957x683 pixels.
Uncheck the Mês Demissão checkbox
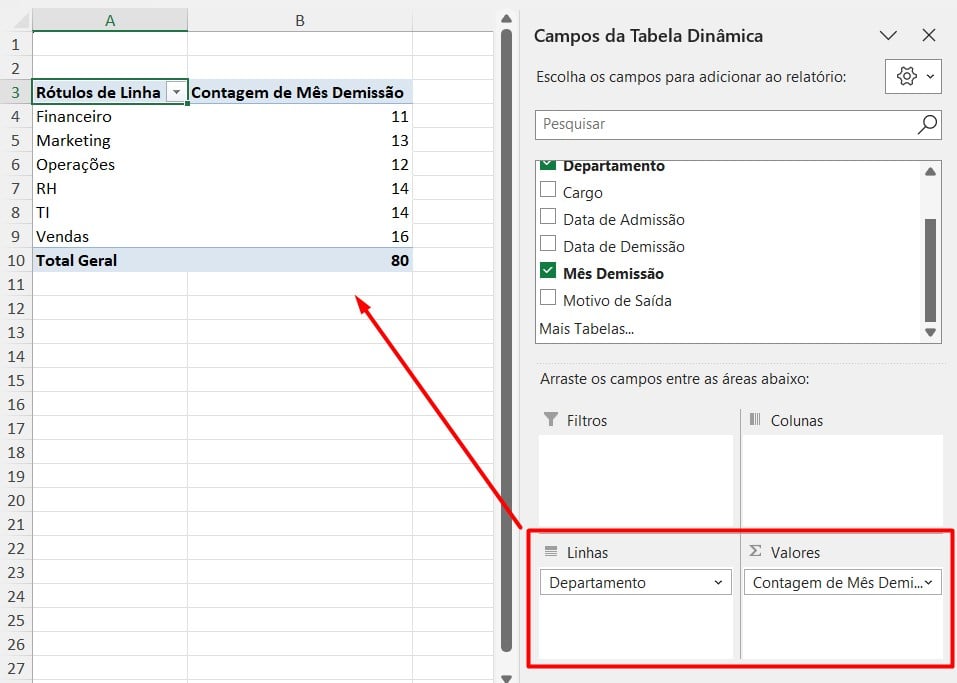[548, 270]
